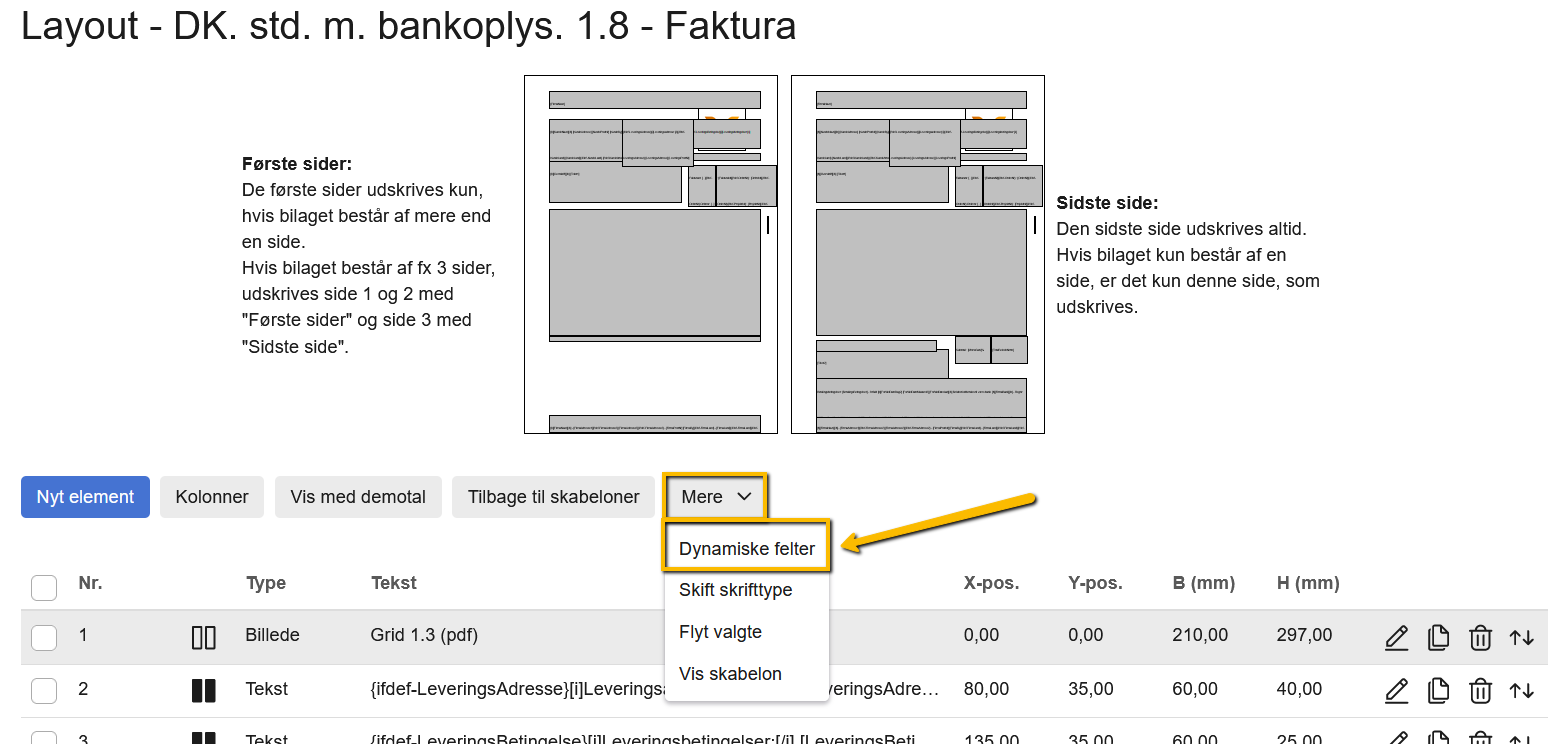Viewport: 1563px width, 744px height.
Task: Click the reorder arrows icon on row 2
Action: coord(1522,690)
